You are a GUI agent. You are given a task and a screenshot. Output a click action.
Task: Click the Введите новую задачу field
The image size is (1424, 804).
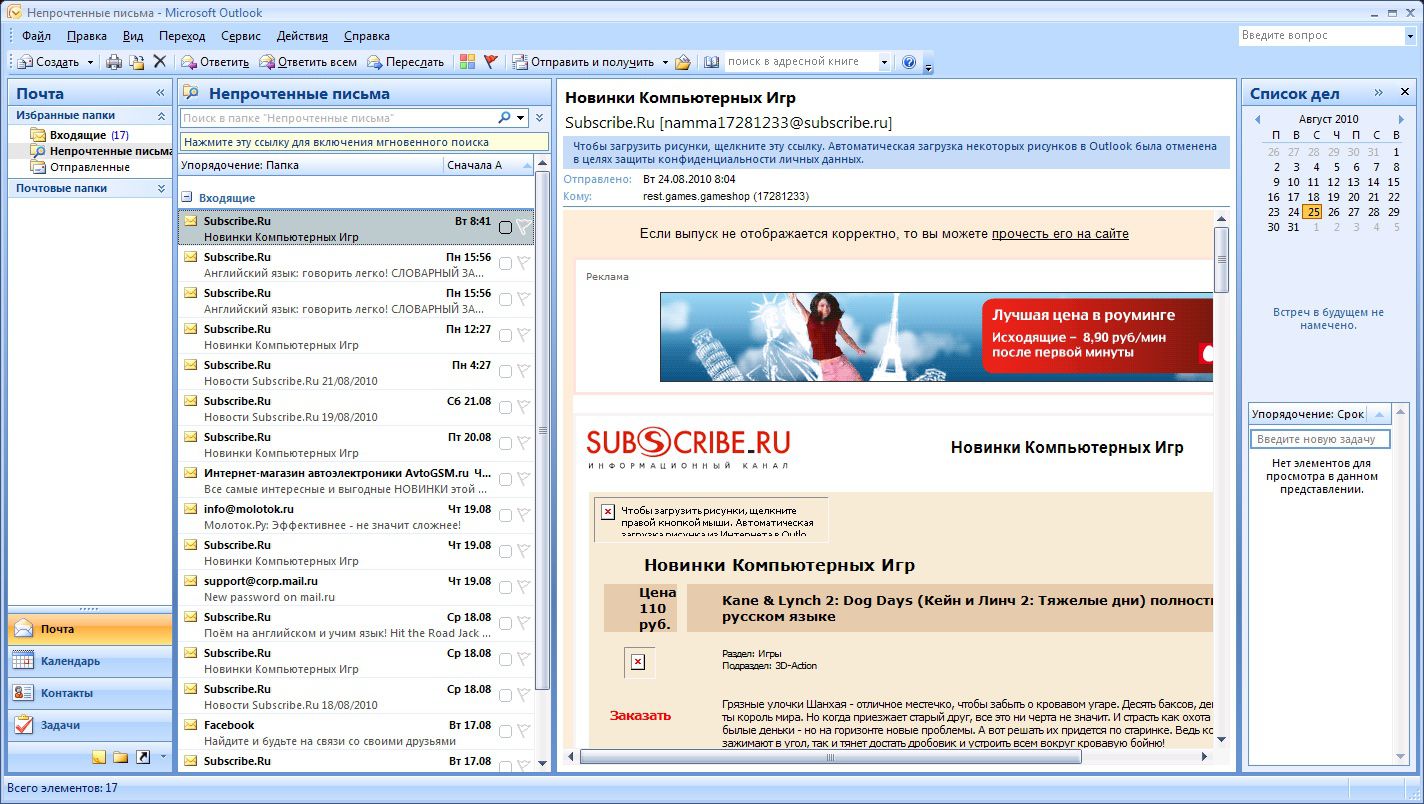[x=1320, y=439]
